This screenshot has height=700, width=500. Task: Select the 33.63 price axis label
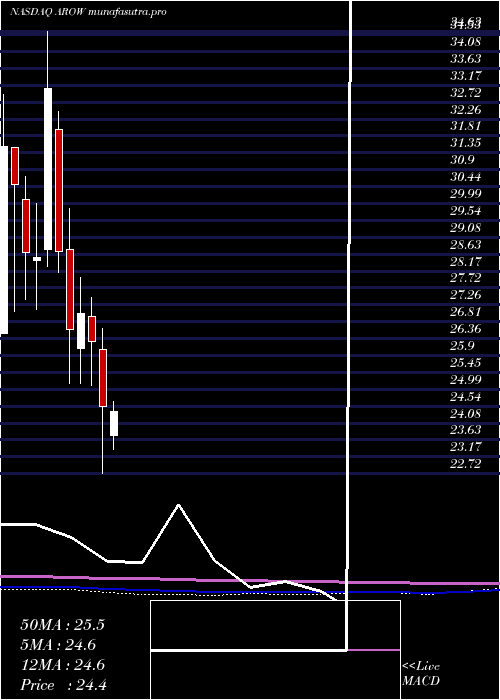click(x=466, y=59)
